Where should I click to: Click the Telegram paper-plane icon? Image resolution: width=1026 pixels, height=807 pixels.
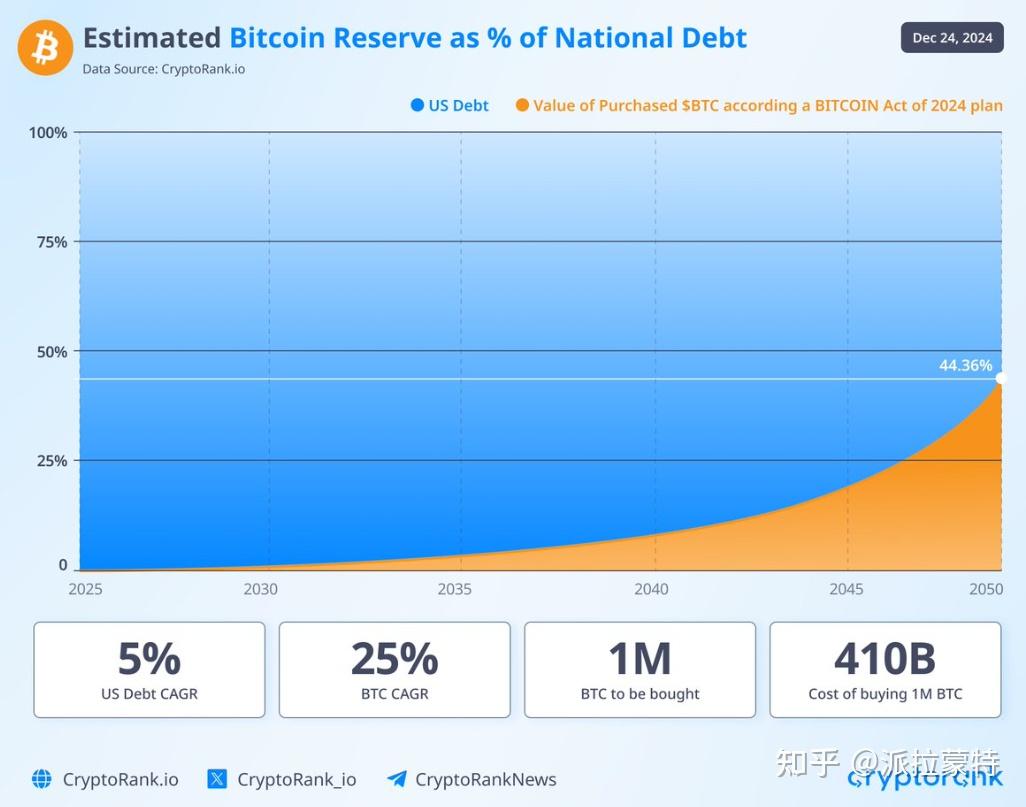397,779
